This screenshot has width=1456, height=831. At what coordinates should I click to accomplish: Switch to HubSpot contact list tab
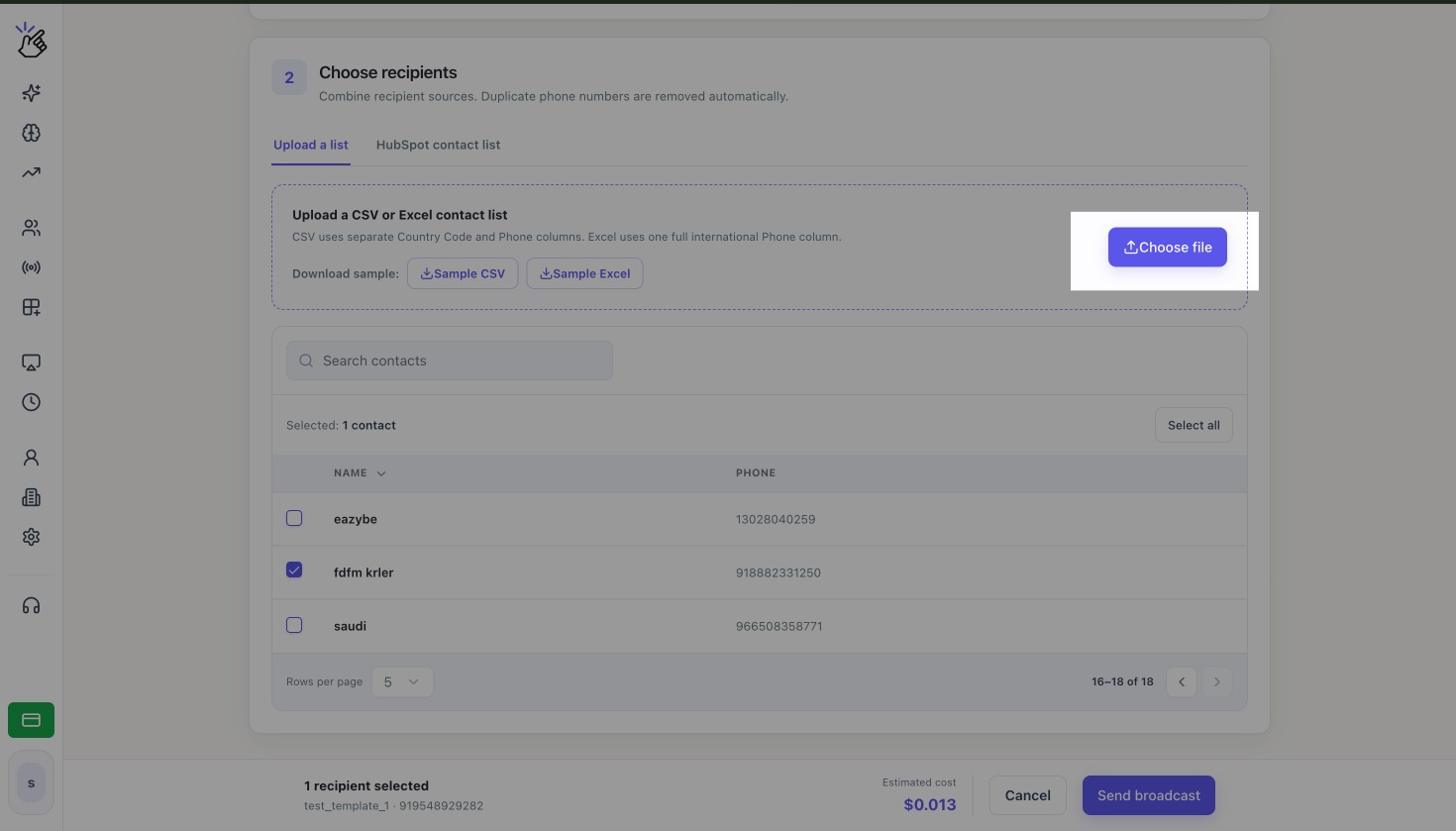438,145
